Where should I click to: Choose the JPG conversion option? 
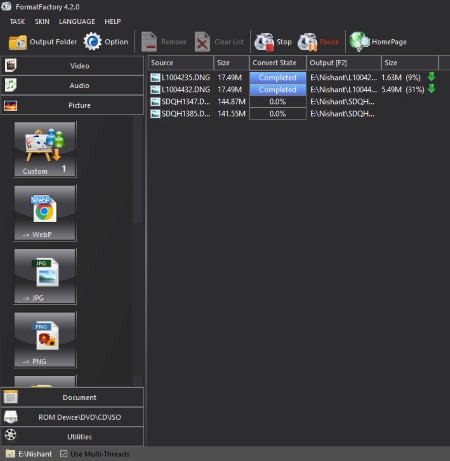tap(45, 276)
